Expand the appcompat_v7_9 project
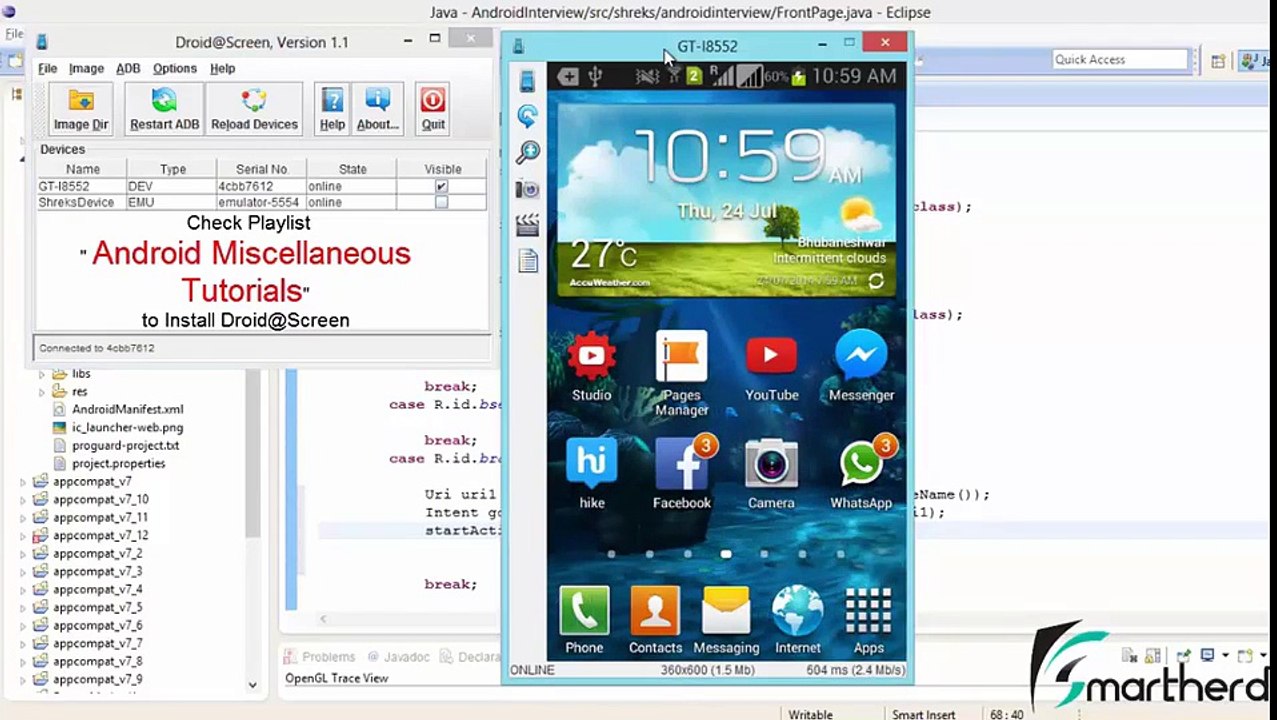Image resolution: width=1277 pixels, height=720 pixels. [x=23, y=680]
